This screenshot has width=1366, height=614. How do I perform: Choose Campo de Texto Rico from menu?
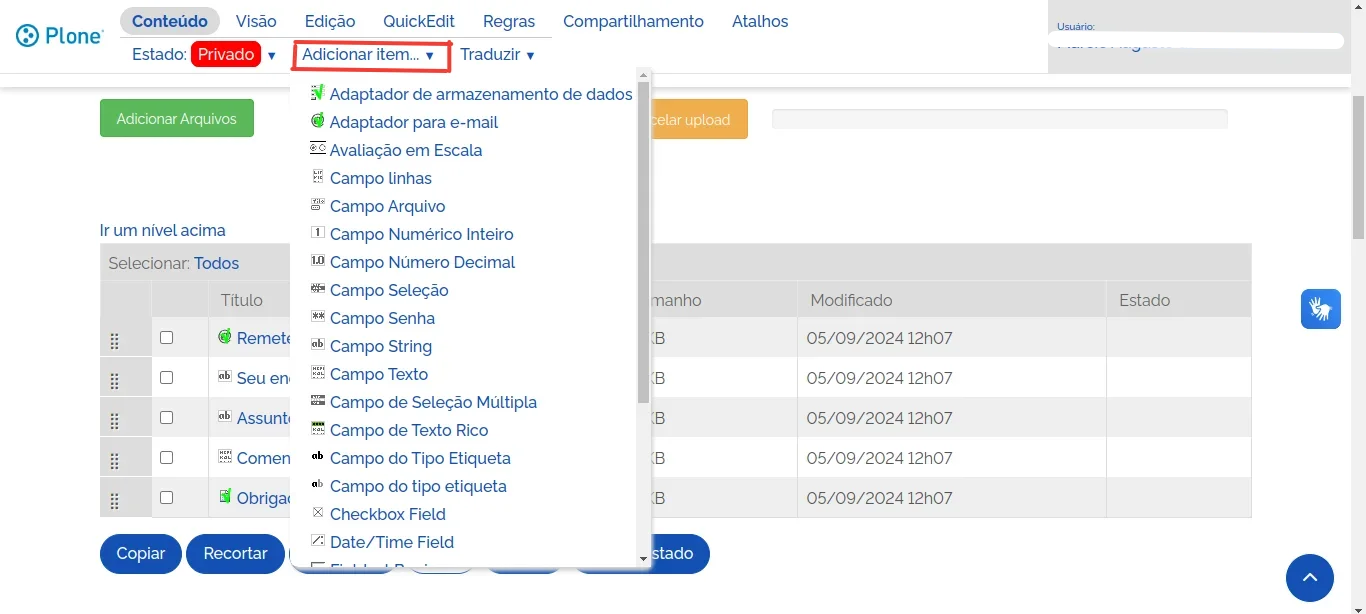[x=409, y=430]
